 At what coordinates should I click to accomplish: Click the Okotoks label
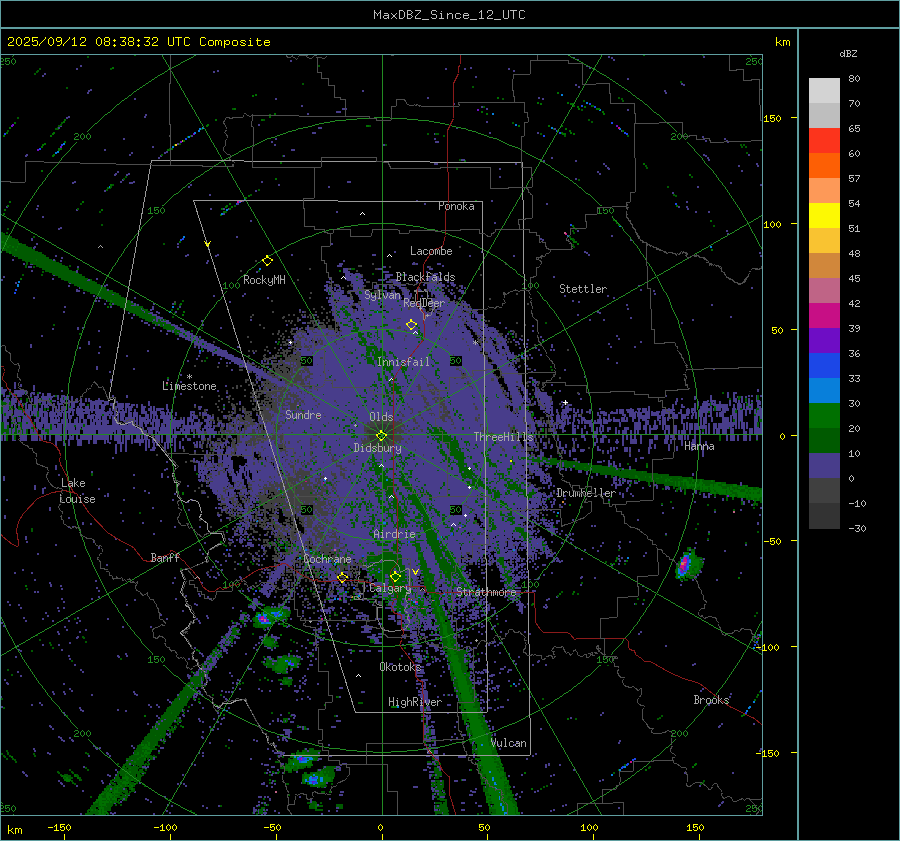point(400,666)
